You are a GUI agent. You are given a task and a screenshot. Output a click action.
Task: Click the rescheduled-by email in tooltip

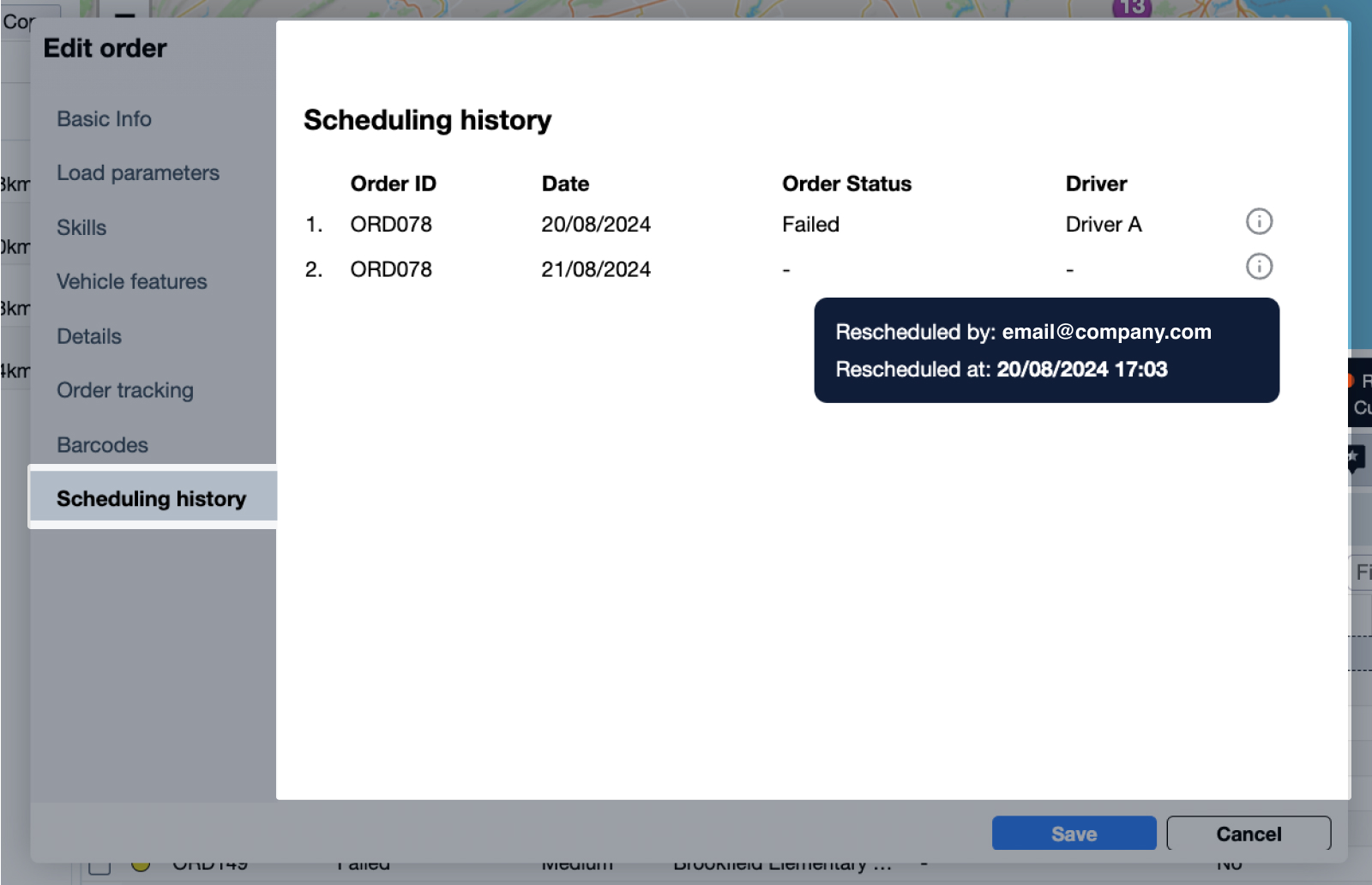tap(1106, 332)
